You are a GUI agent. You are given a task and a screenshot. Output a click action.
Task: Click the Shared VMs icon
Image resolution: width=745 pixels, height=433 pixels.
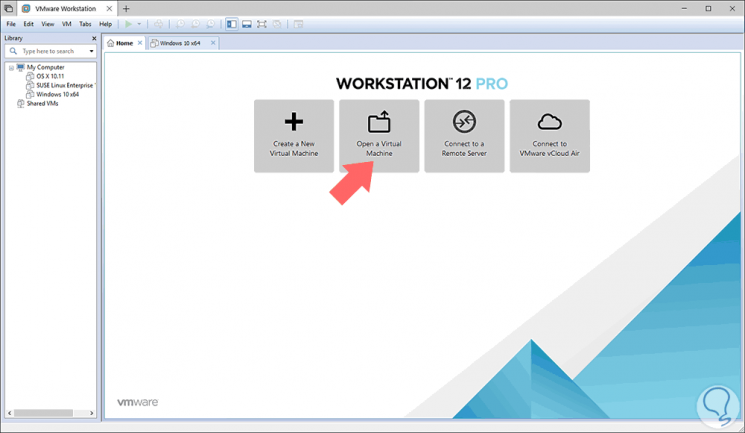tap(20, 103)
